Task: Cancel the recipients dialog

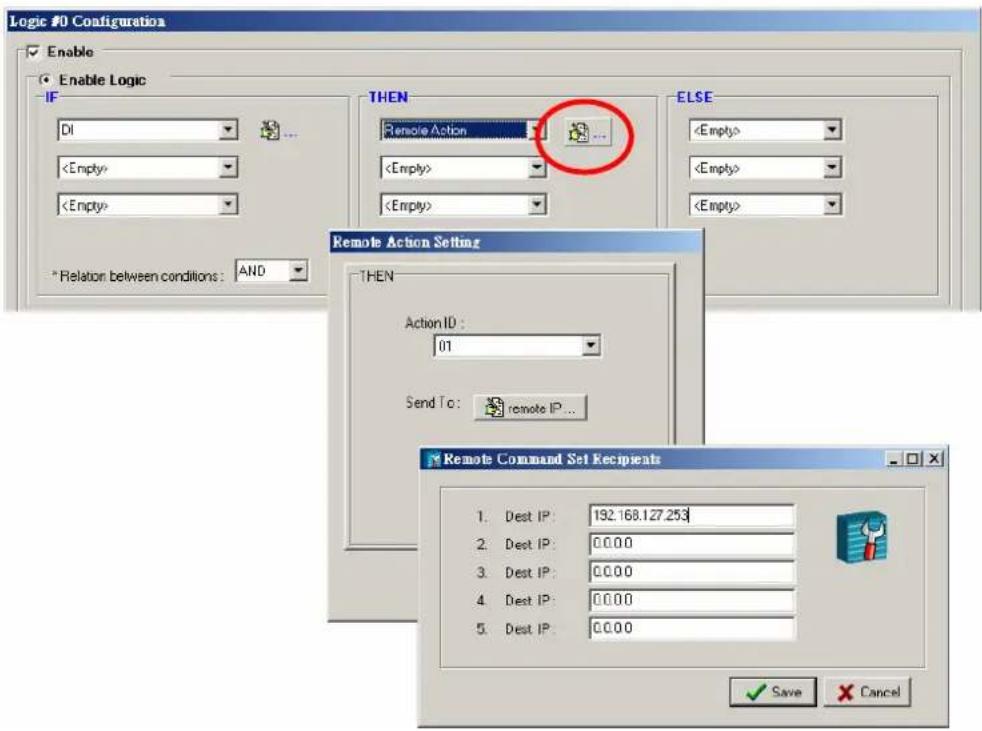Action: click(x=867, y=692)
